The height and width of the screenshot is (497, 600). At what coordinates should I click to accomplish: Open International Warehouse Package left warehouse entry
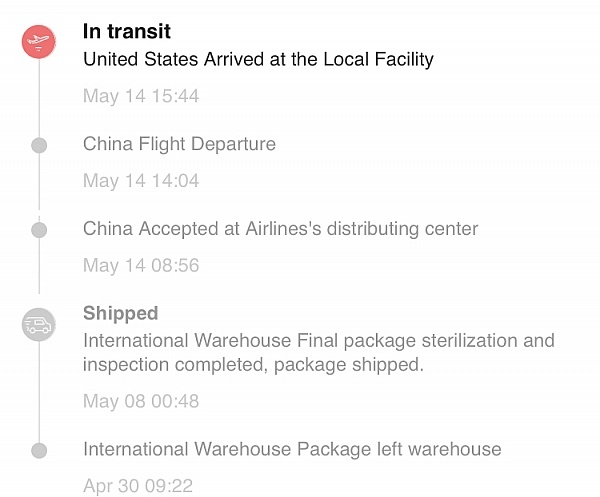292,449
